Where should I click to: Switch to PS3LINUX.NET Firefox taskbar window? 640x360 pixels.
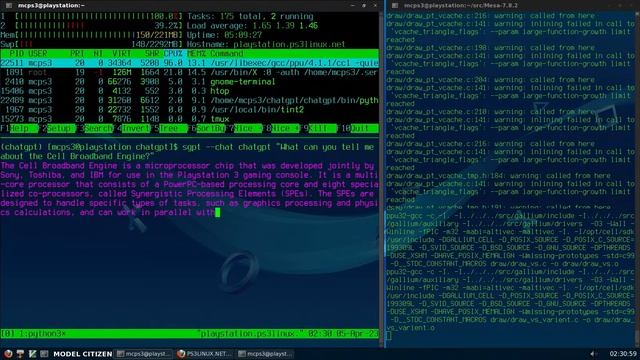tap(204, 354)
